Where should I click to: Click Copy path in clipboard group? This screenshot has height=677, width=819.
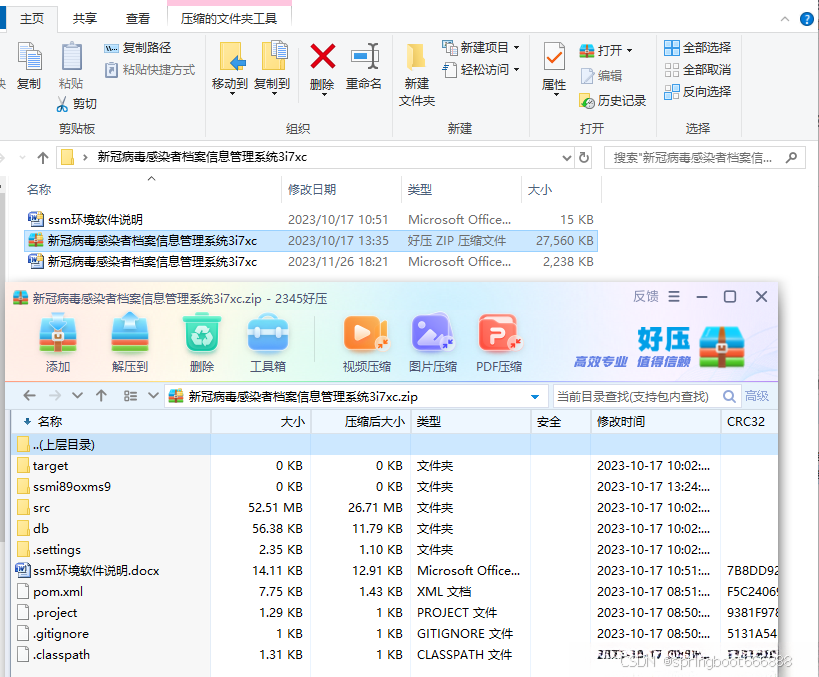138,48
